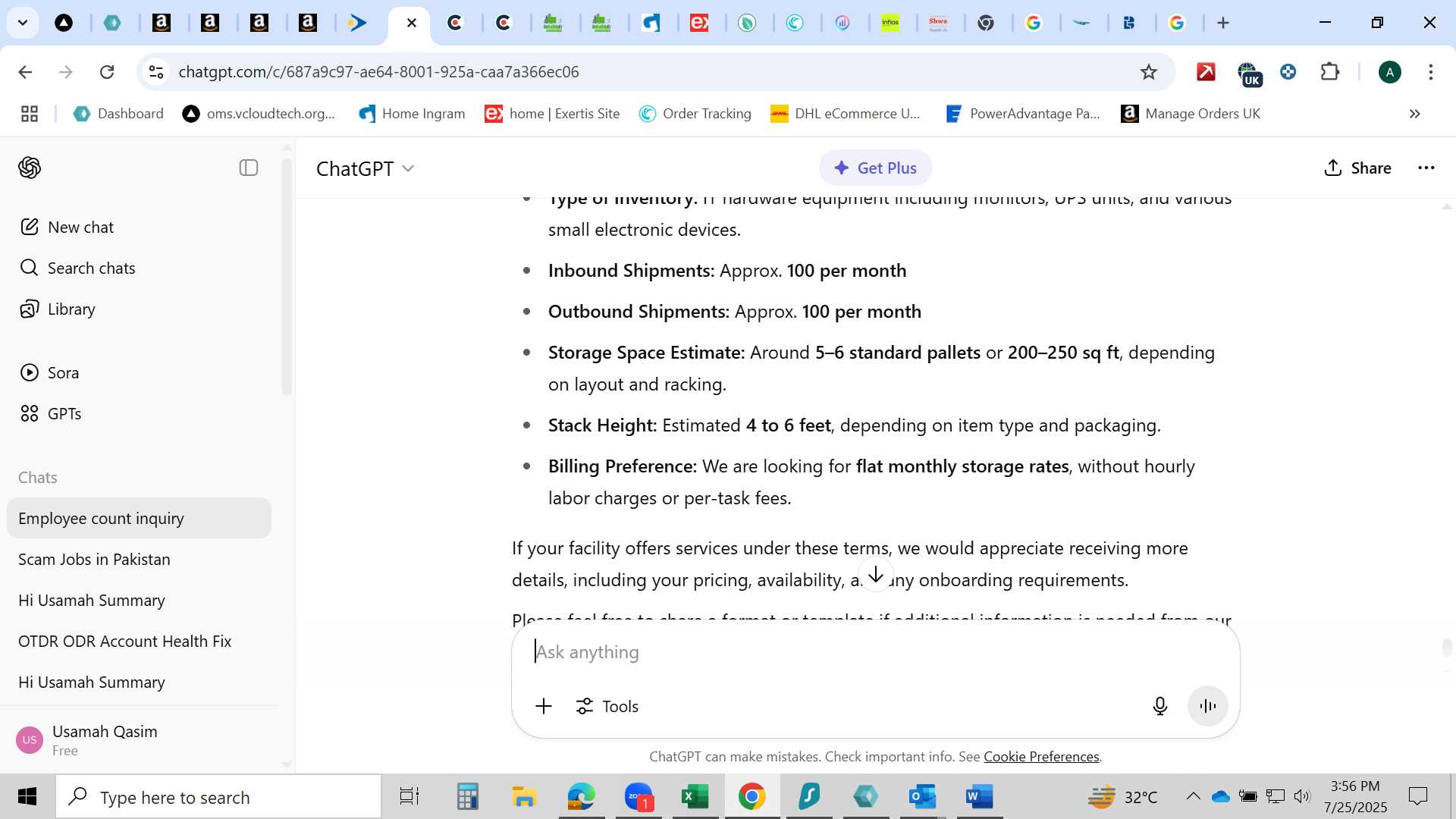This screenshot has height=819, width=1456.
Task: Focus the Ask anything input field
Action: pyautogui.click(x=875, y=652)
